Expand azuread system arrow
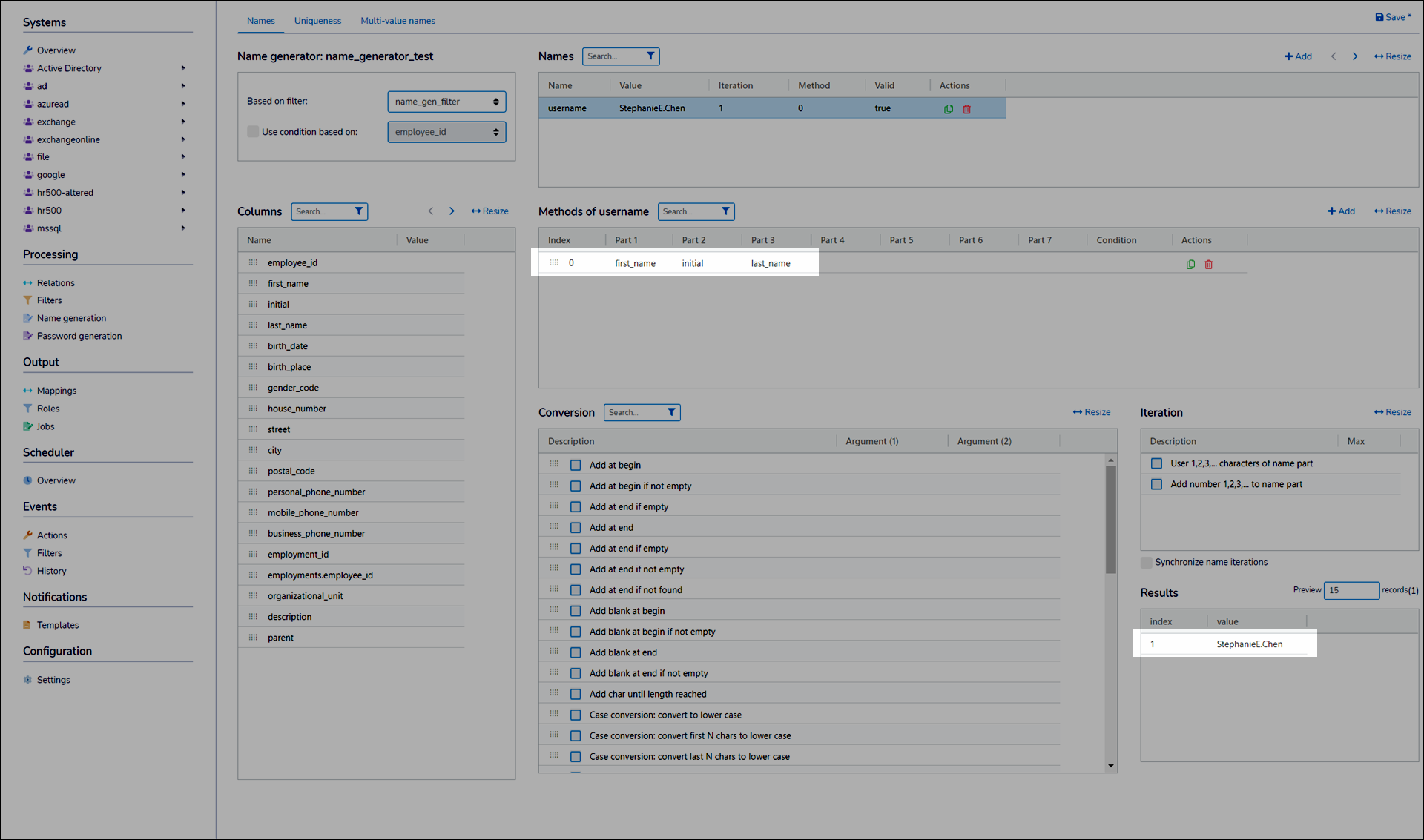Viewport: 1424px width, 840px height. (183, 104)
